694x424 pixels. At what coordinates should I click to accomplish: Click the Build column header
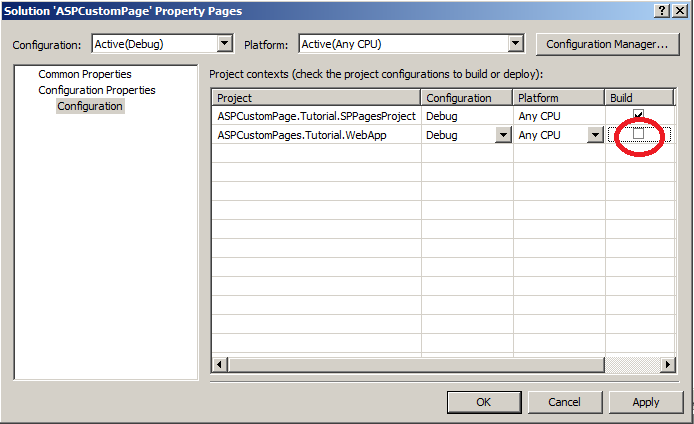click(638, 98)
